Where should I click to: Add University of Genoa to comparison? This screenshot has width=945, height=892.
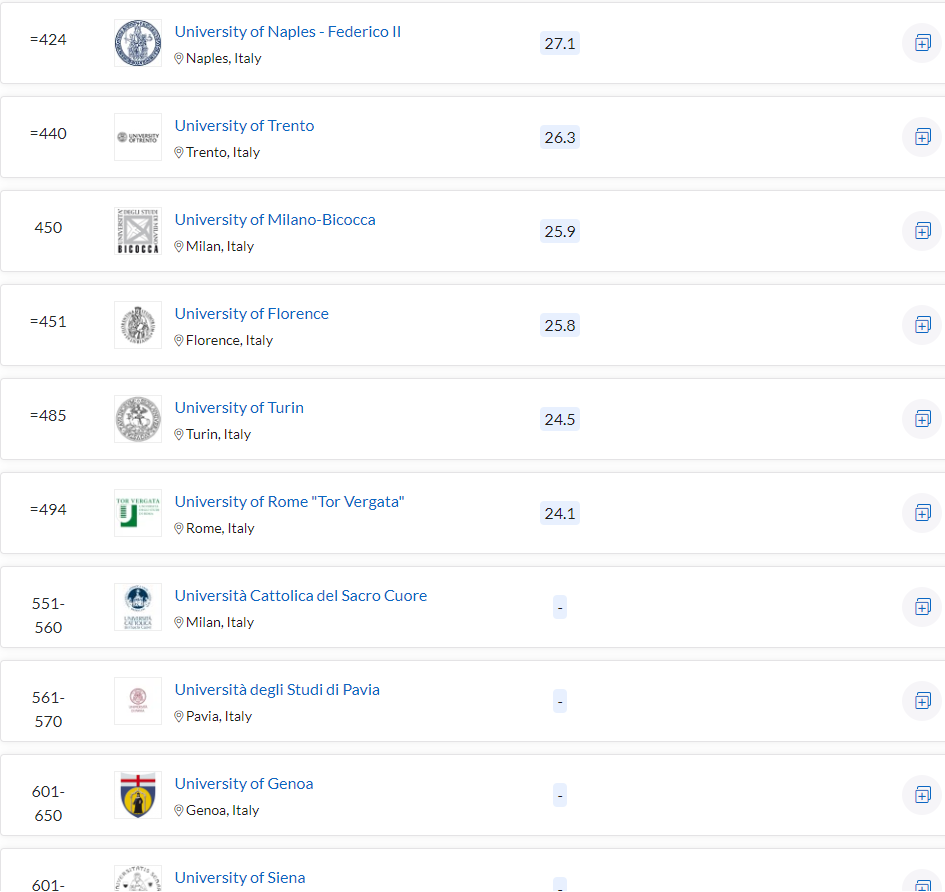click(x=922, y=795)
